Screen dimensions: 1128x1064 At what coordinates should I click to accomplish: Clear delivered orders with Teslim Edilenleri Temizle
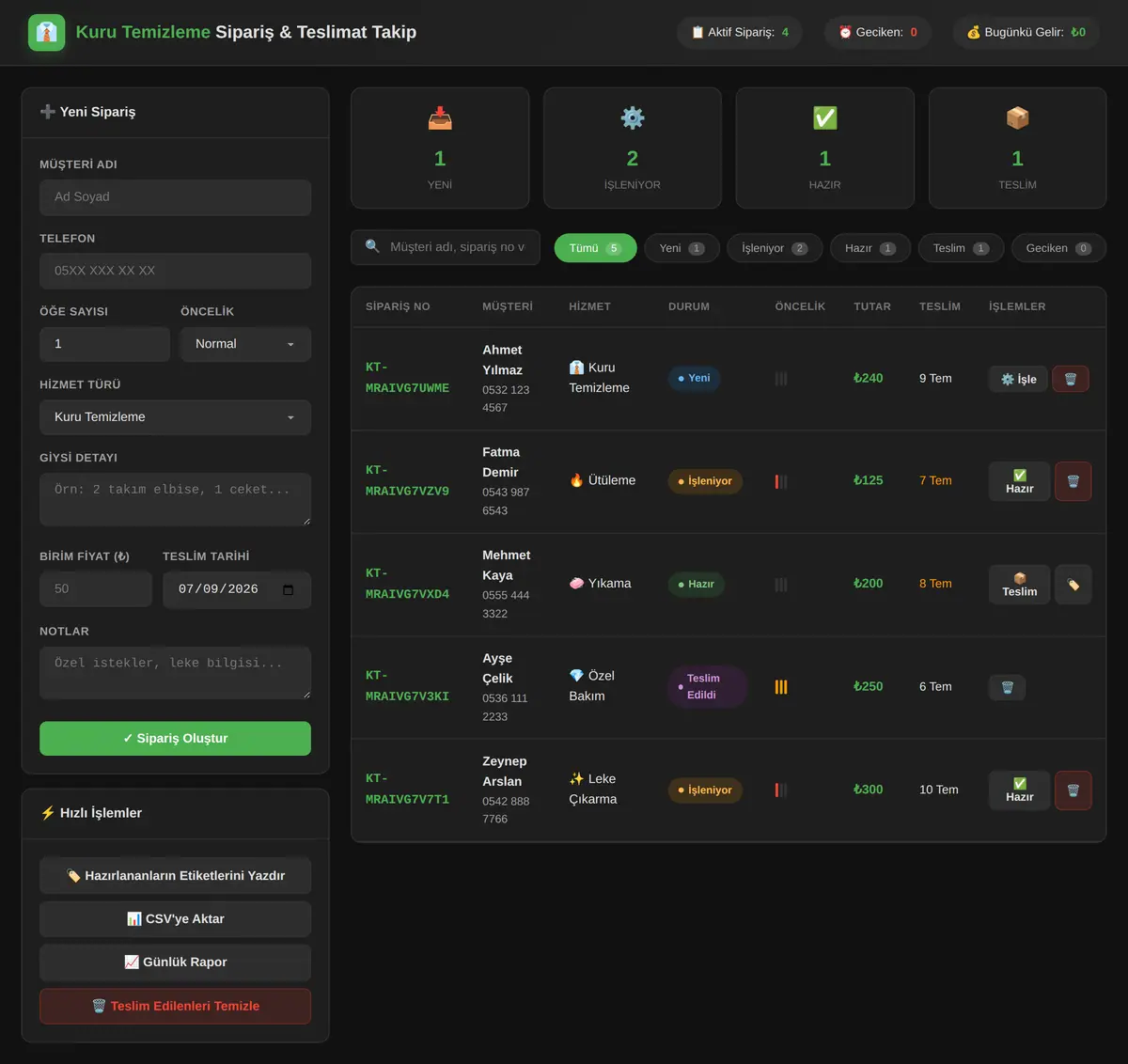pyautogui.click(x=175, y=1007)
